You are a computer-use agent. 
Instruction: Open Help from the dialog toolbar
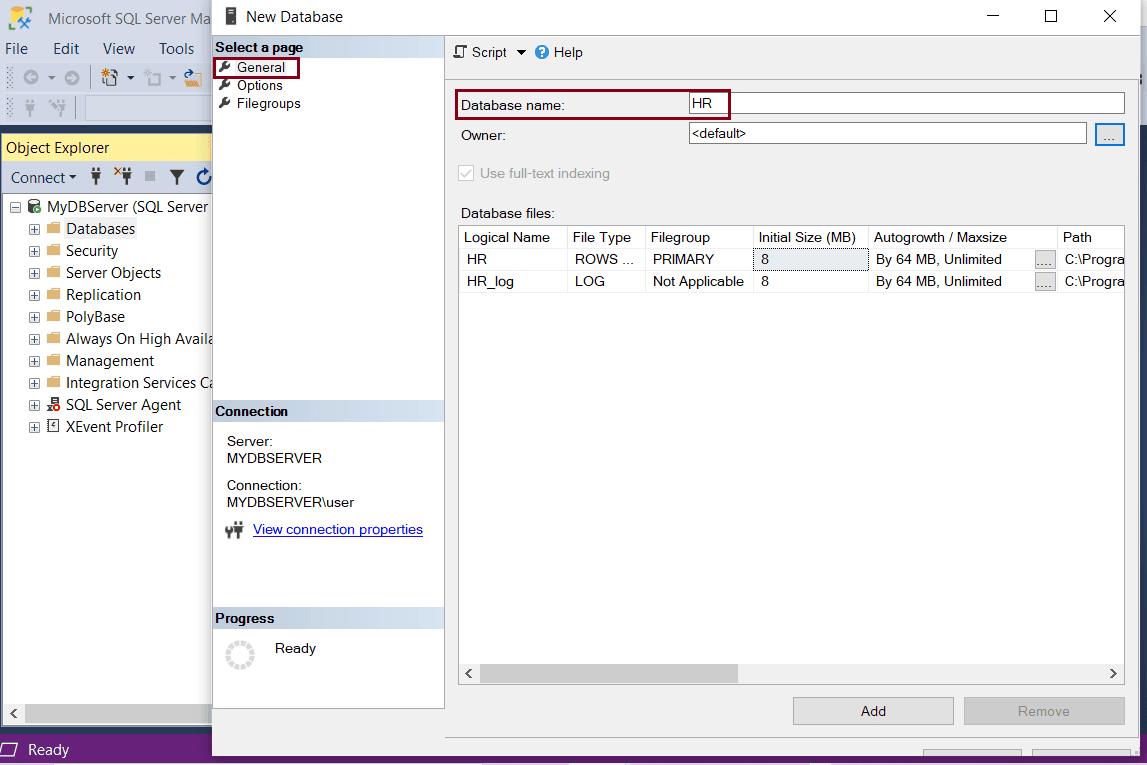(x=559, y=52)
